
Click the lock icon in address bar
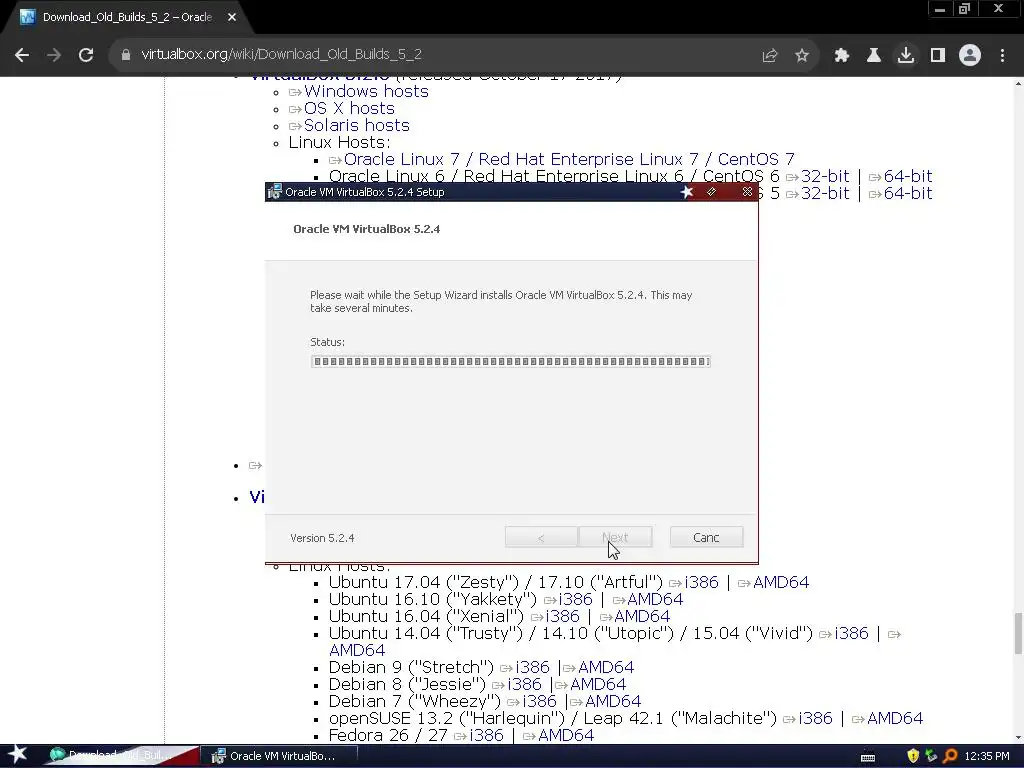126,55
